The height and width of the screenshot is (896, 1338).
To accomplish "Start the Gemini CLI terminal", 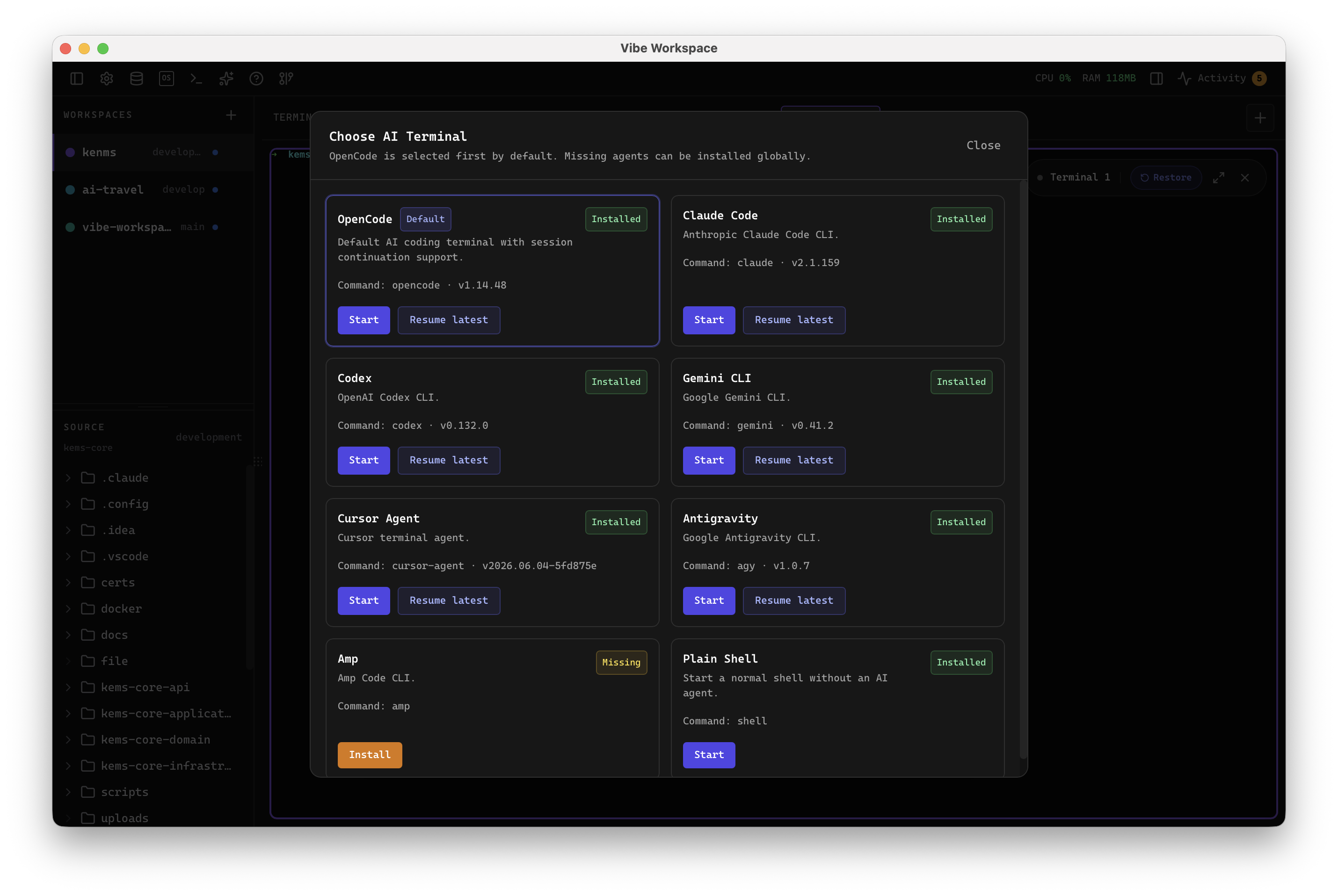I will click(709, 460).
